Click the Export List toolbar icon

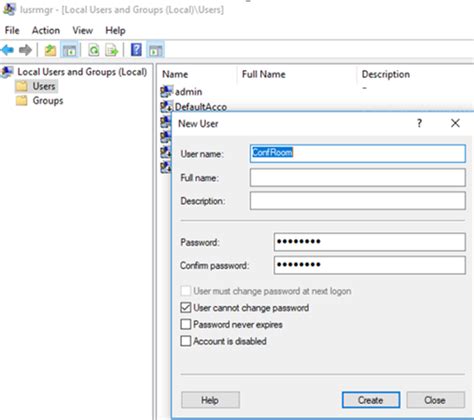112,50
